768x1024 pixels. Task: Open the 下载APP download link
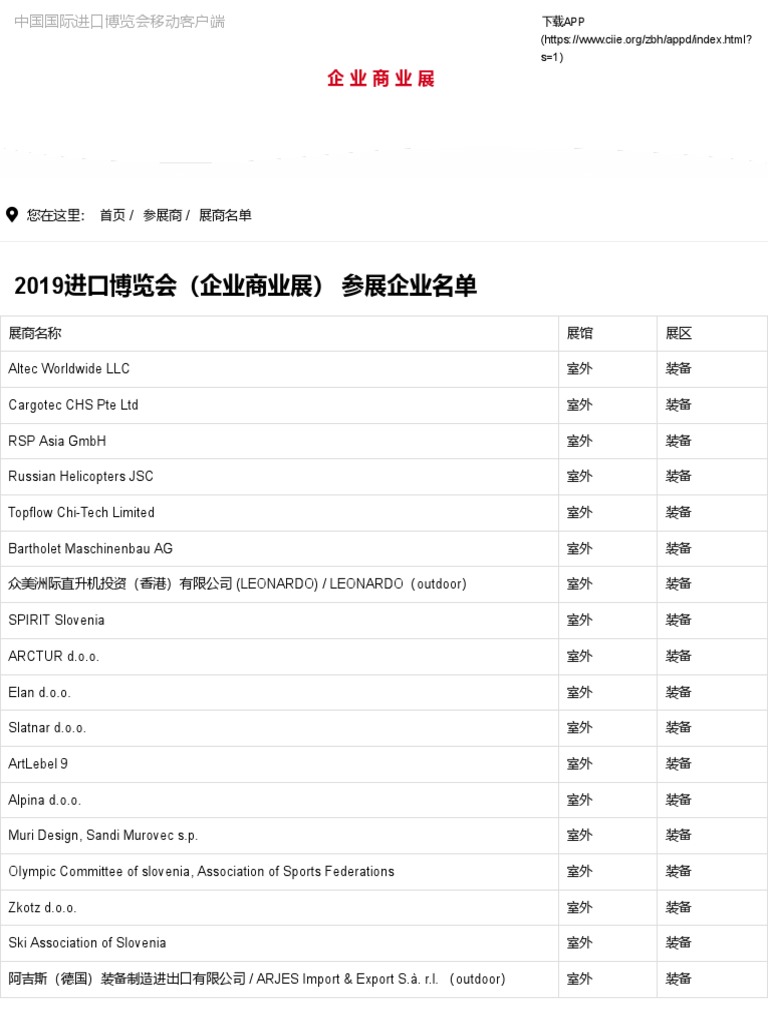pyautogui.click(x=646, y=39)
